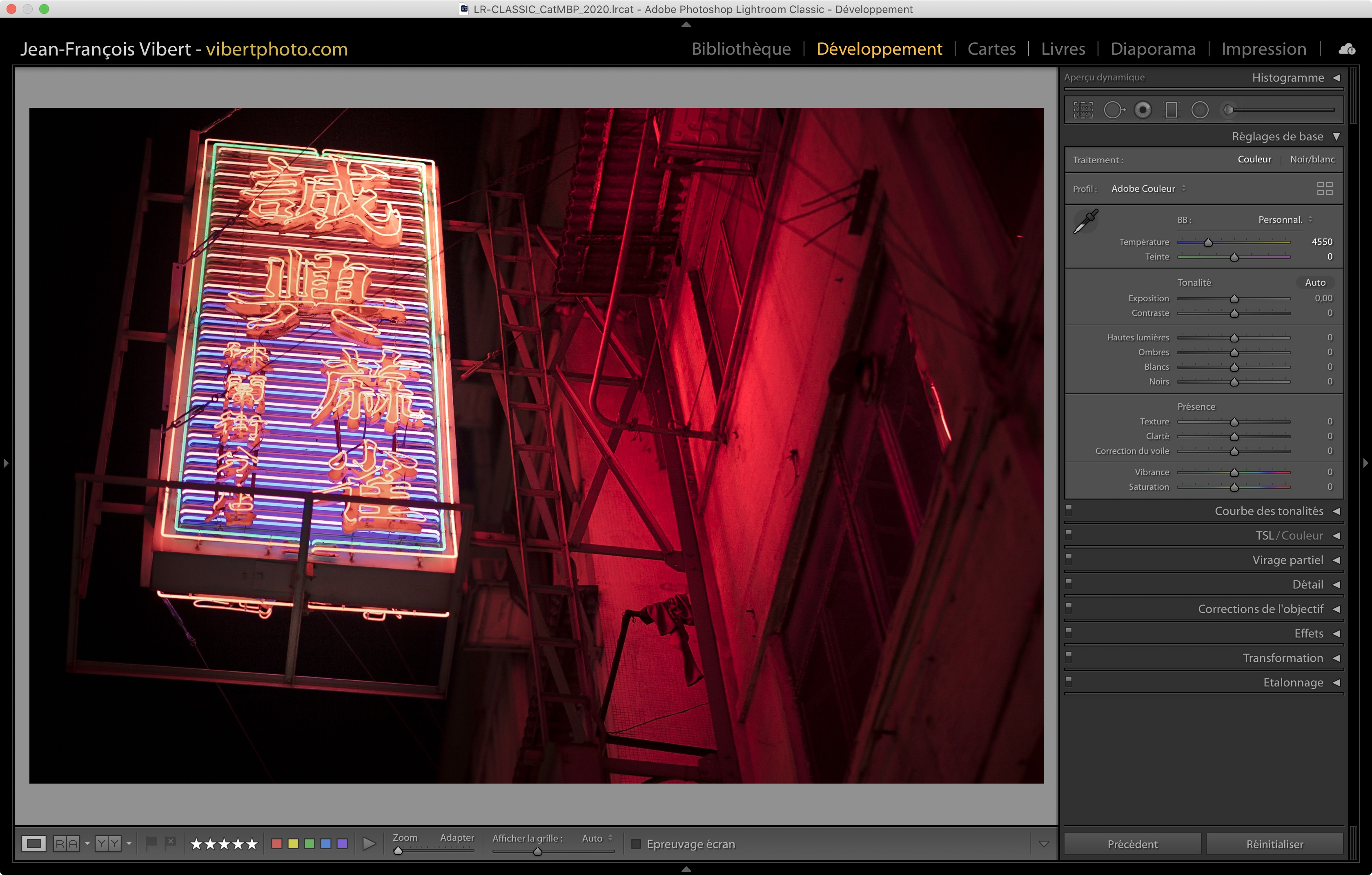
Task: Enable the Epreuvage écran checkbox
Action: click(x=636, y=844)
